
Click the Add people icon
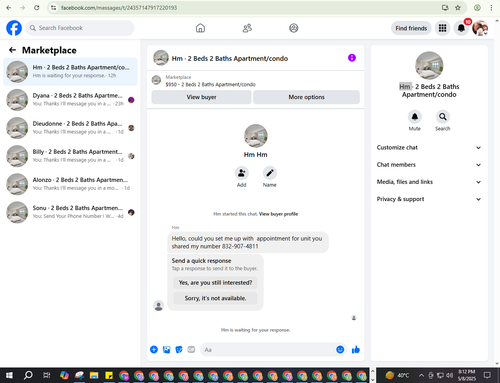tap(241, 173)
